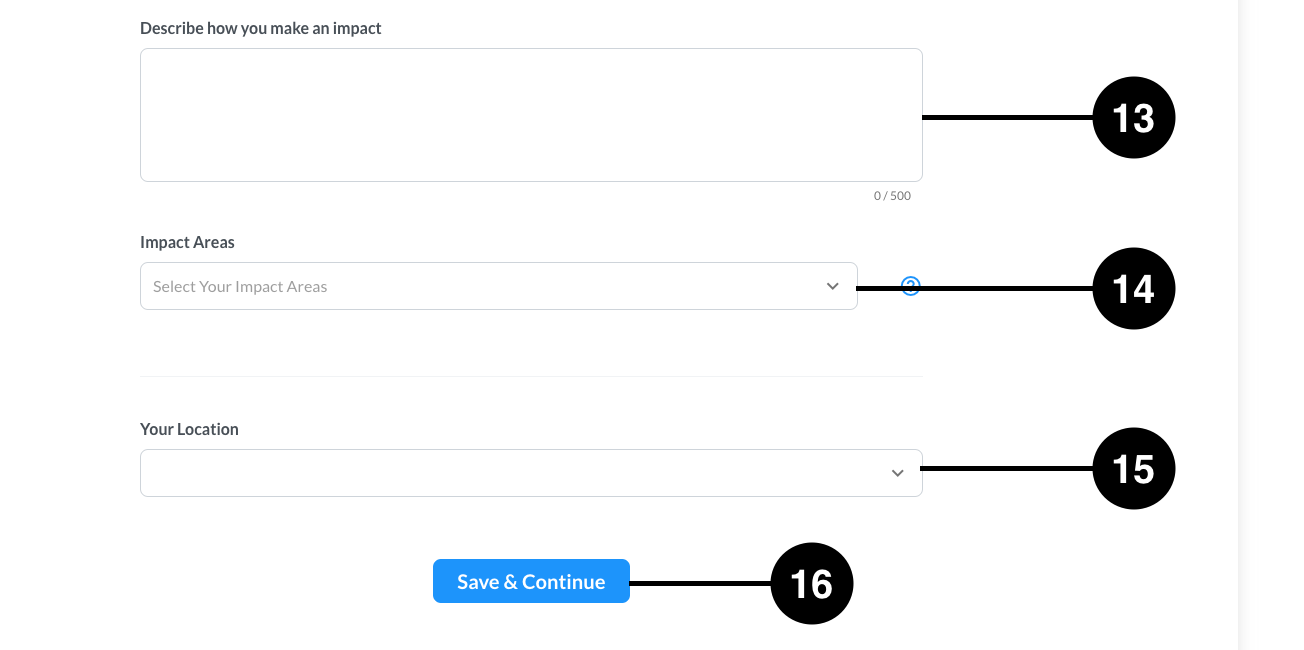Open the Select Your Impact Areas dropdown
1304x650 pixels.
(x=499, y=286)
